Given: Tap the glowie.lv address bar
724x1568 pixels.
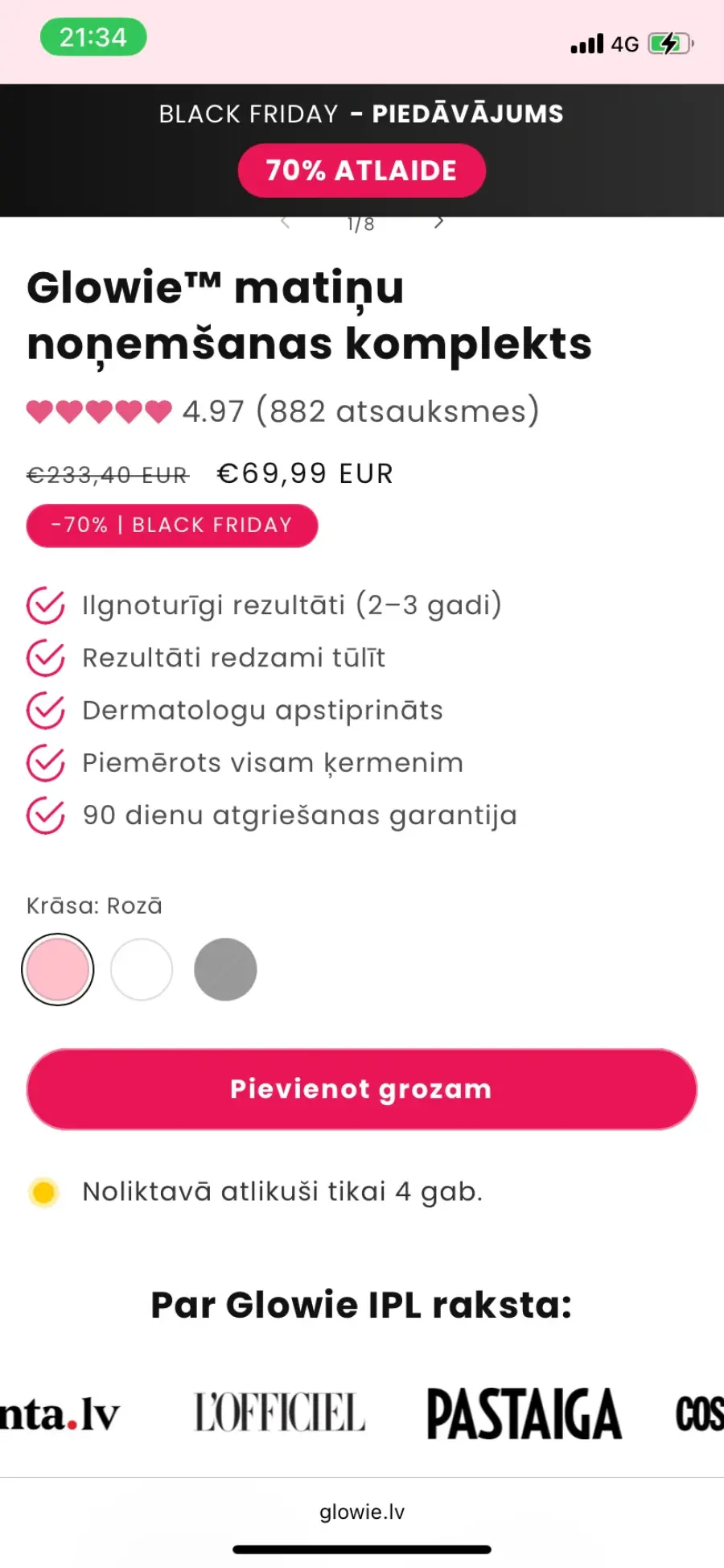Looking at the screenshot, I should pos(361,1512).
